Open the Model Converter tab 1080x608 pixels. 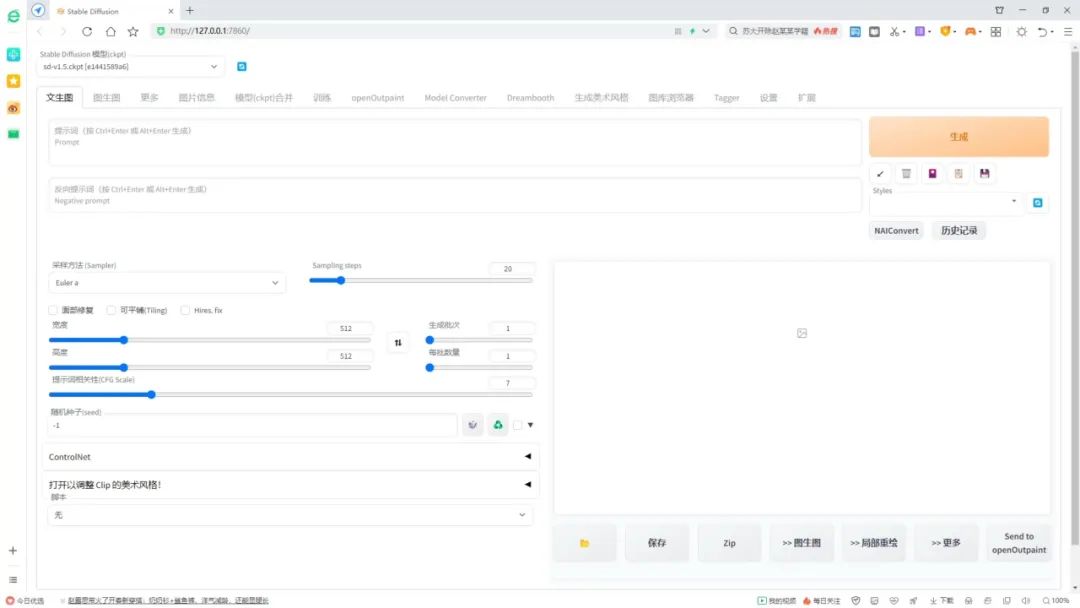455,98
